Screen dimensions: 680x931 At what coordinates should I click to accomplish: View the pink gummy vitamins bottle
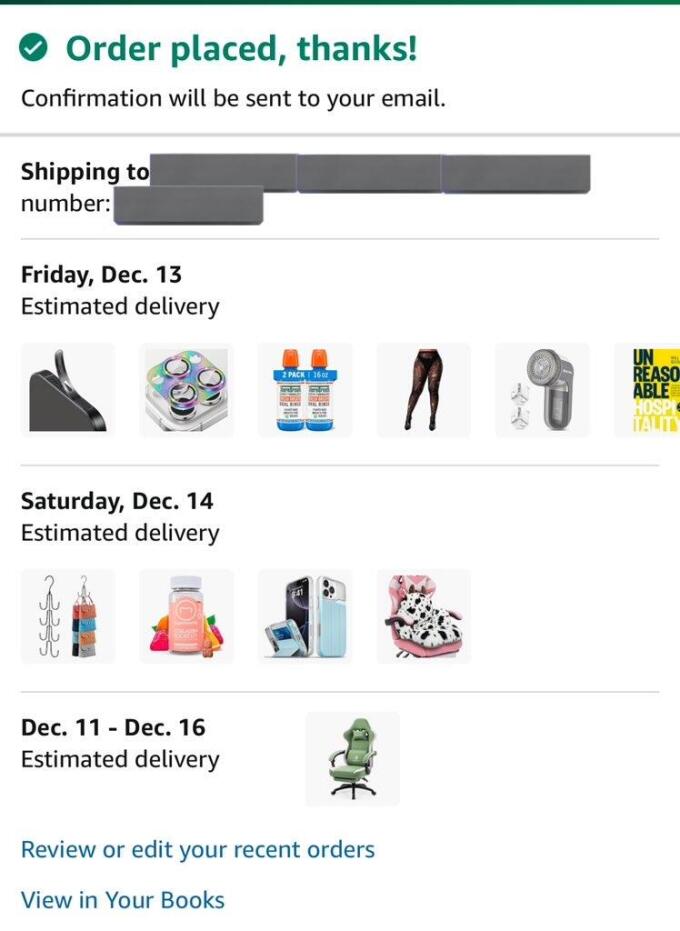click(186, 616)
